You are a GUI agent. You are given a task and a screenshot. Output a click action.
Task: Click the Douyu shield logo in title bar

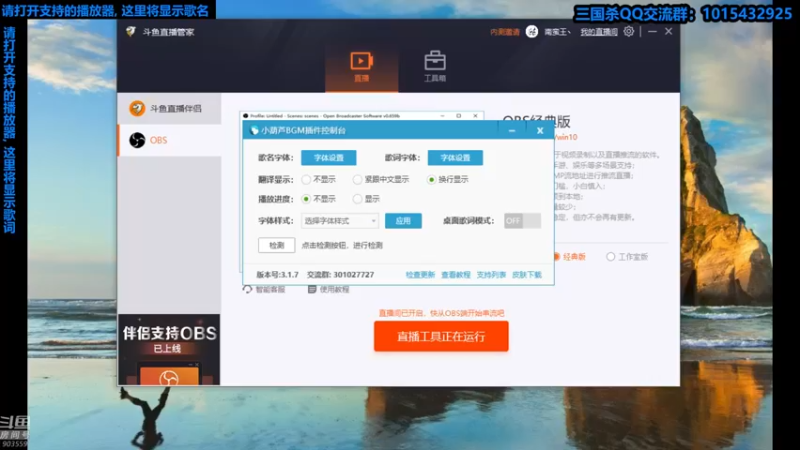(131, 32)
